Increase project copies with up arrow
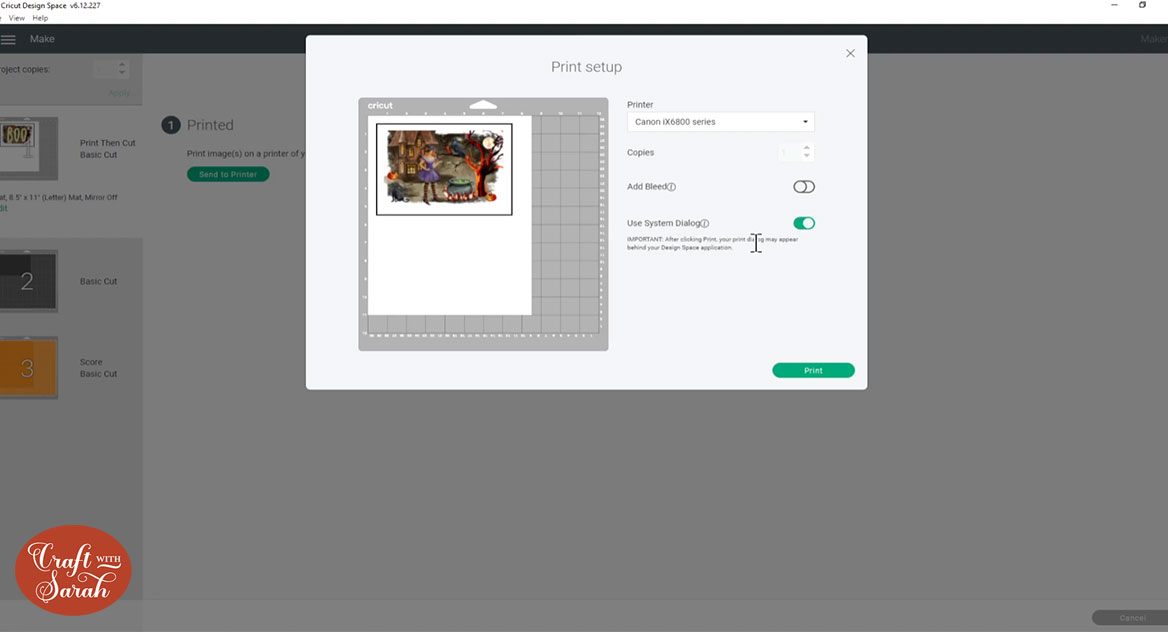Image resolution: width=1168 pixels, height=632 pixels. coord(122,65)
